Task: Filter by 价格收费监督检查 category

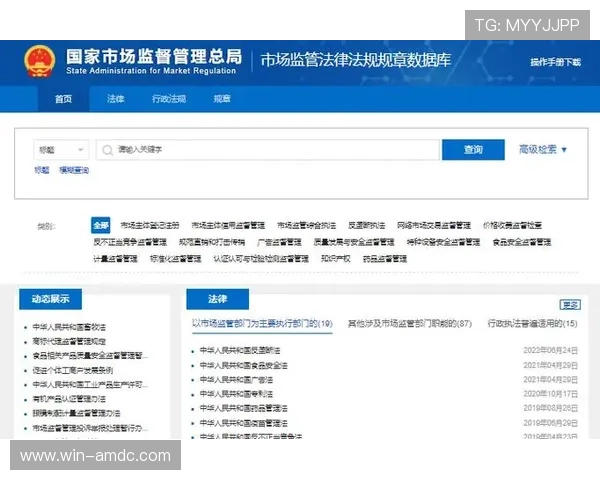Action: [512, 225]
